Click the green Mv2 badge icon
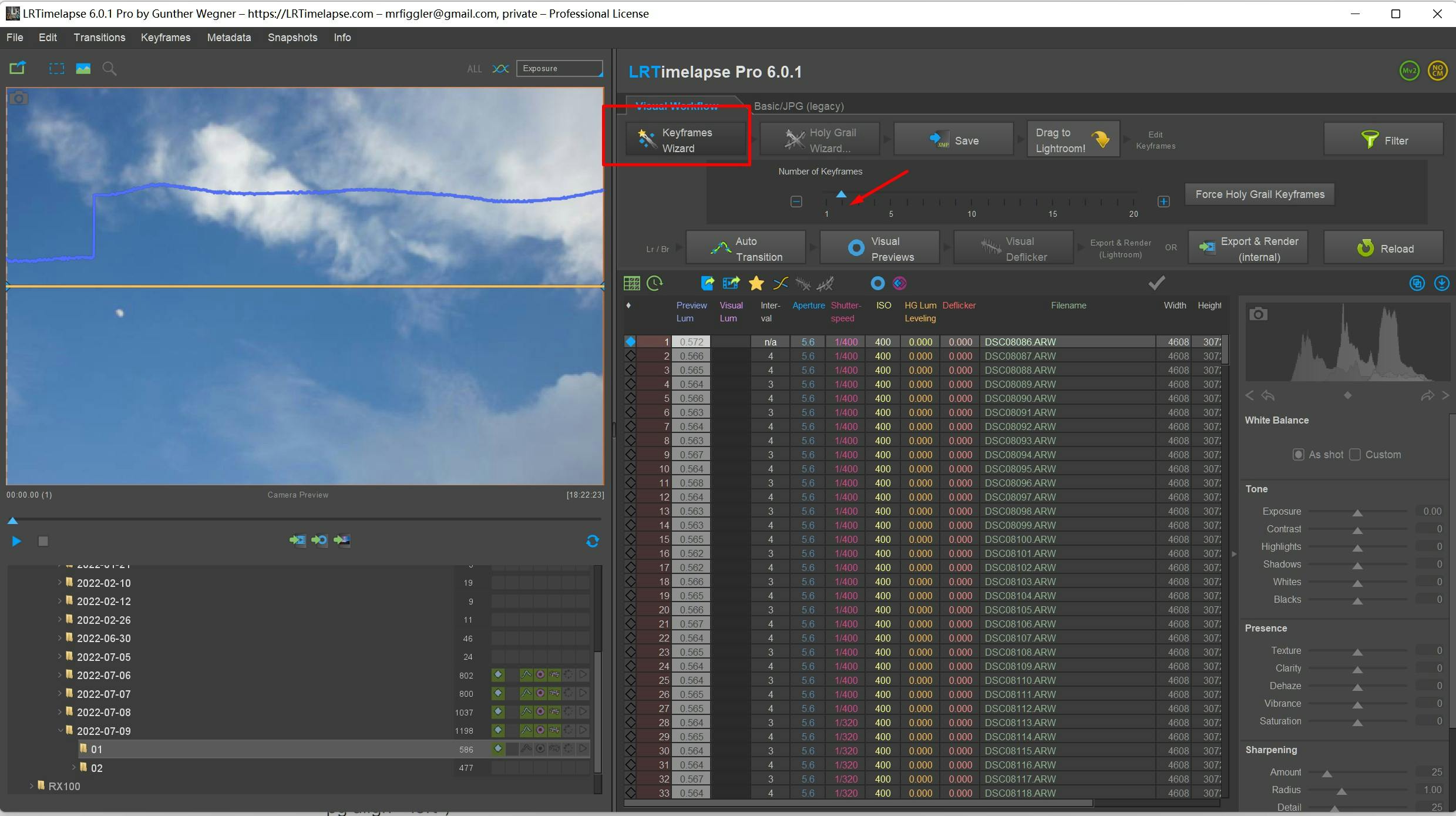The height and width of the screenshot is (816, 1456). pyautogui.click(x=1410, y=71)
